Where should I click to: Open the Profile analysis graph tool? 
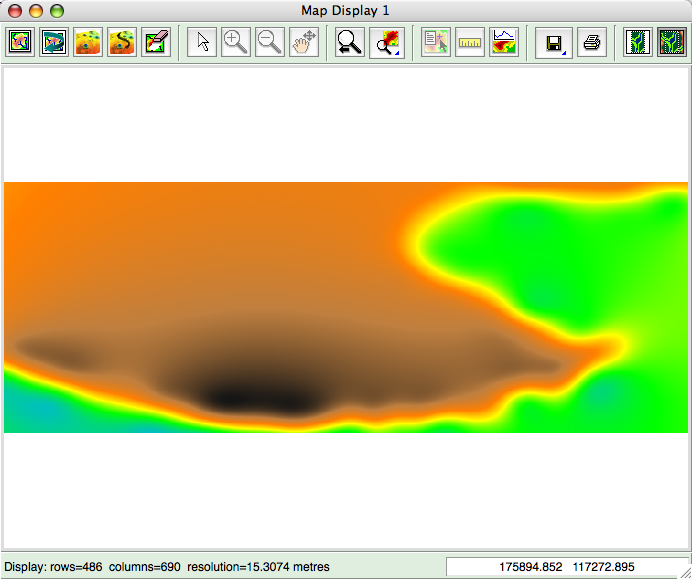503,42
